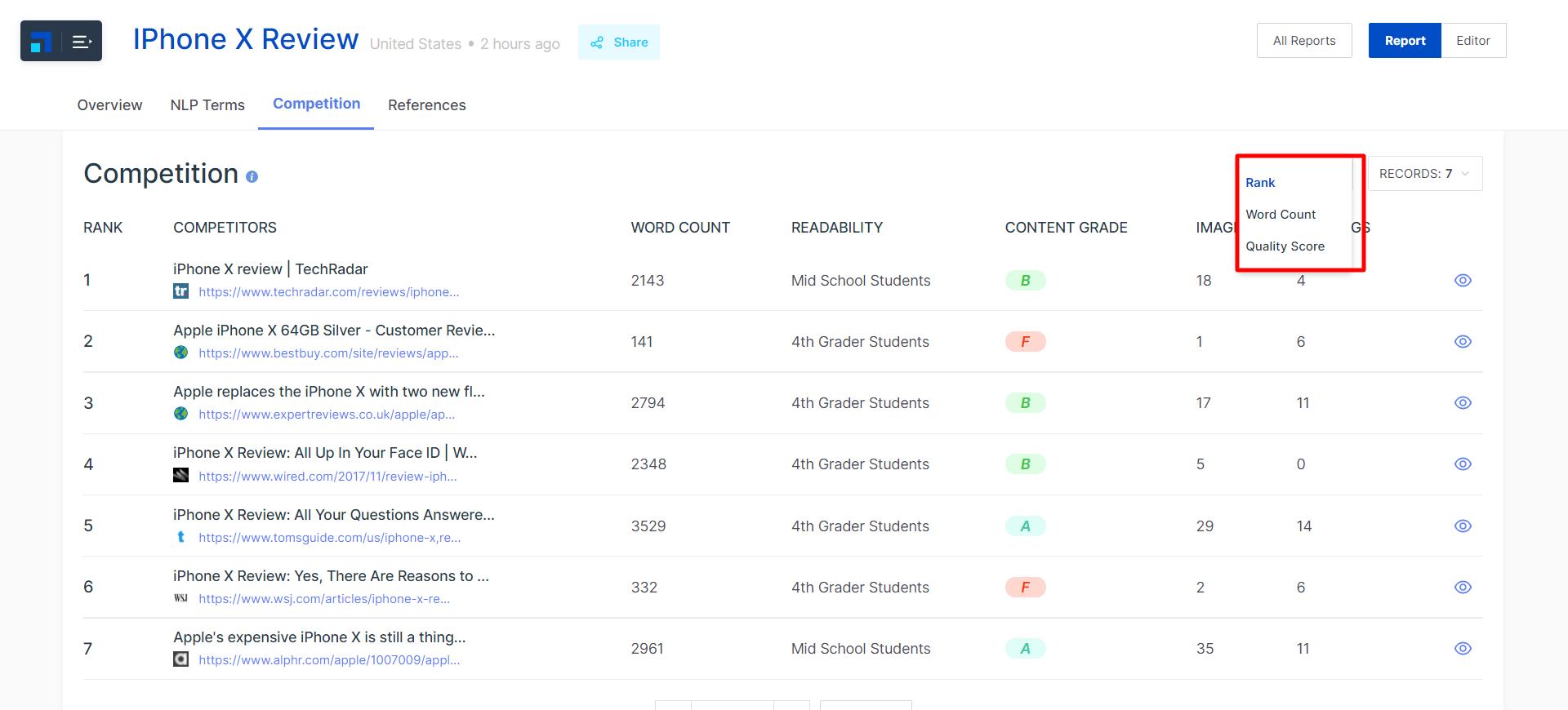Toggle eye icon for WSJ row
Image resolution: width=1568 pixels, height=710 pixels.
click(x=1463, y=587)
